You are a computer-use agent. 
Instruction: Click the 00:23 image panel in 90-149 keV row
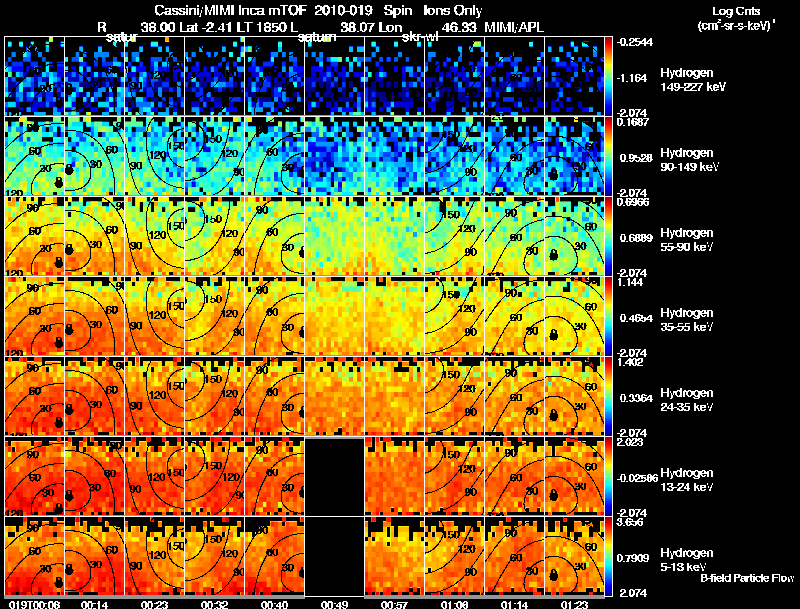pos(154,157)
